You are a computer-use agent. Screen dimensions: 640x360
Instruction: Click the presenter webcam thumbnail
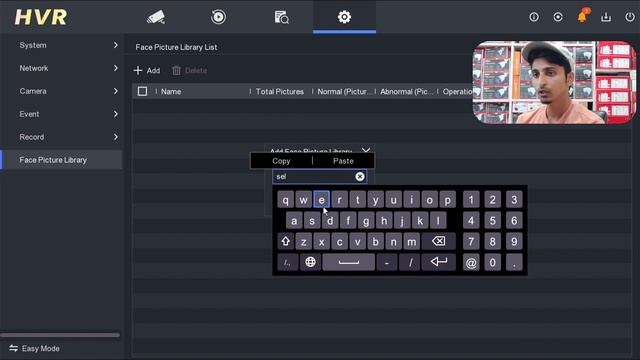click(554, 82)
